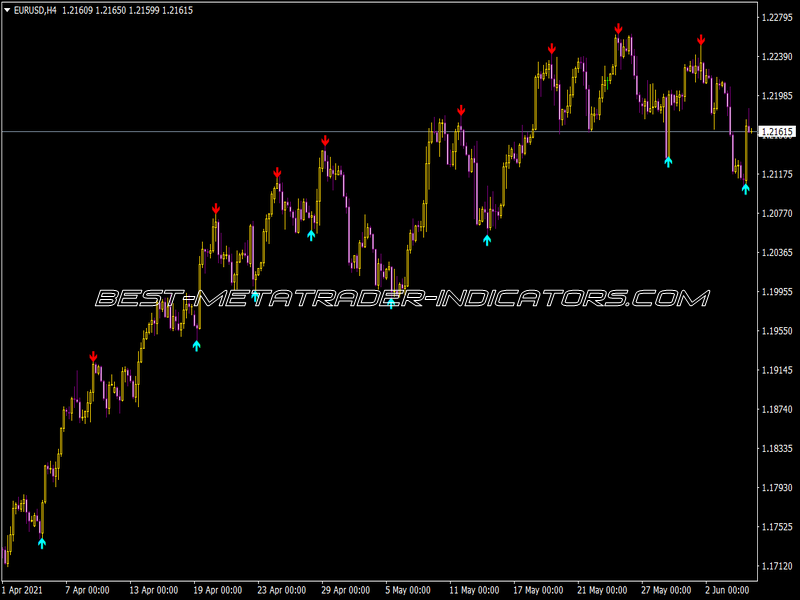Viewport: 800px width, 600px height.
Task: Click the 5 May 00:00 time label
Action: [408, 590]
